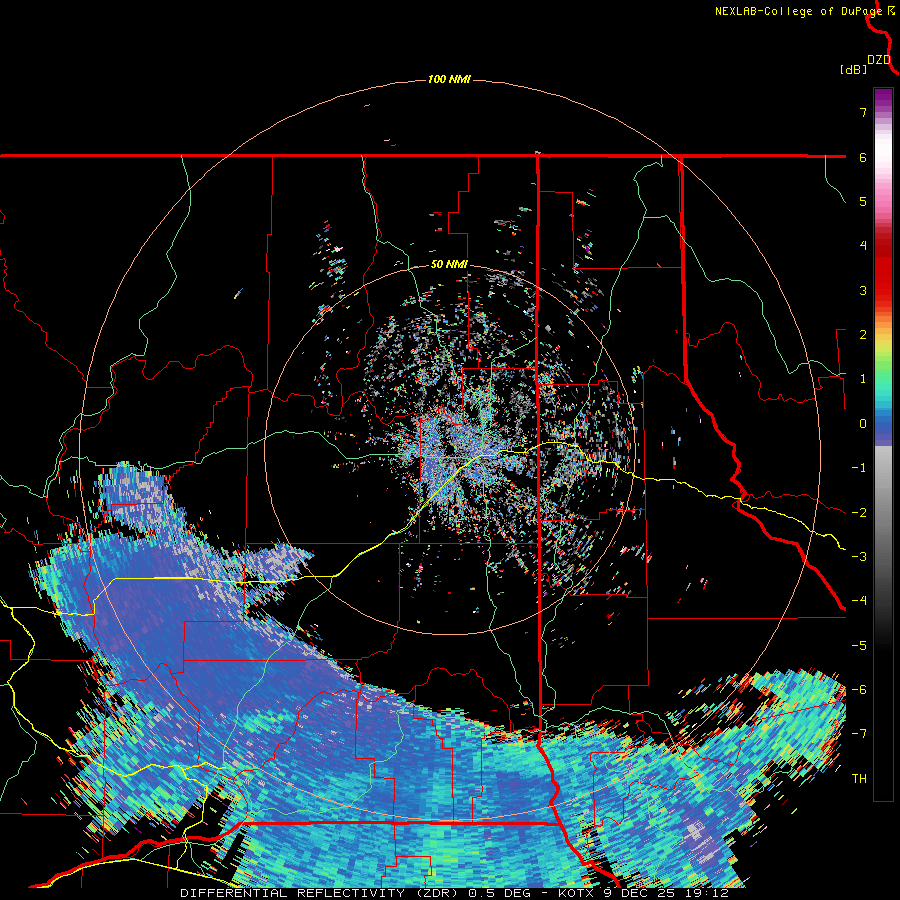Click the 100 NMI range ring label
Viewport: 900px width, 900px height.
[x=449, y=79]
